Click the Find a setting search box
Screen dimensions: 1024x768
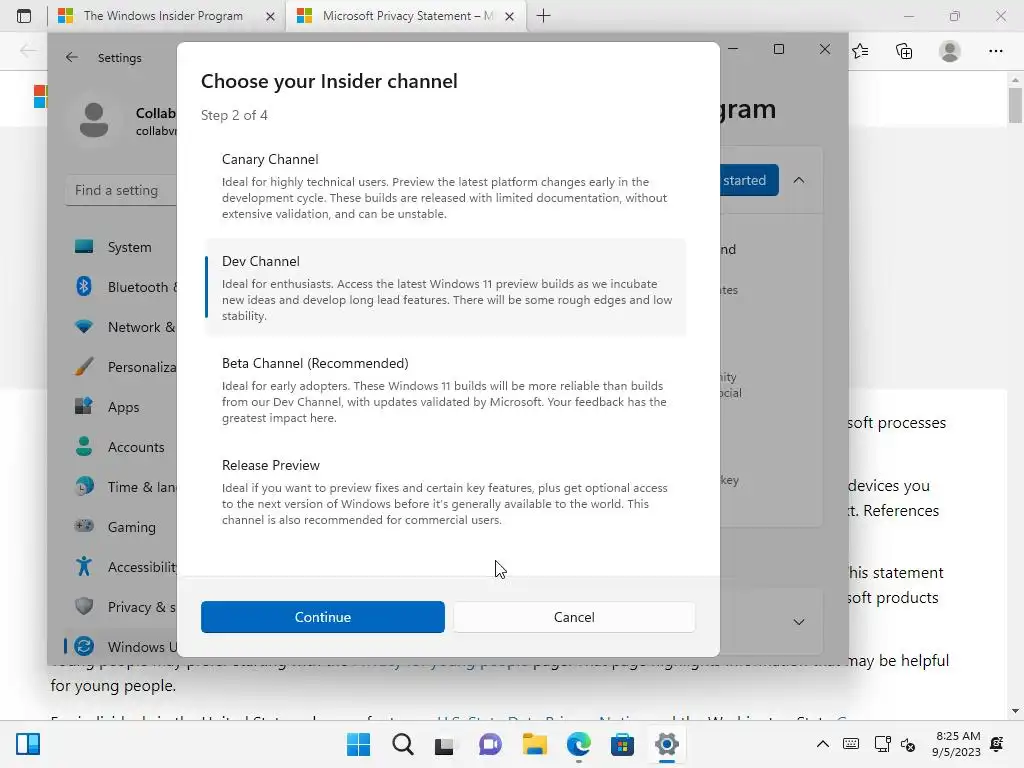(x=121, y=190)
